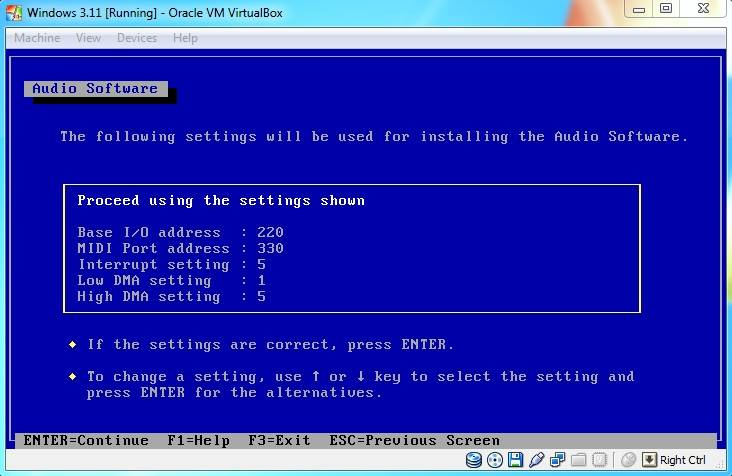Click the CPU virtualization chip icon
This screenshot has width=732, height=476.
point(598,460)
